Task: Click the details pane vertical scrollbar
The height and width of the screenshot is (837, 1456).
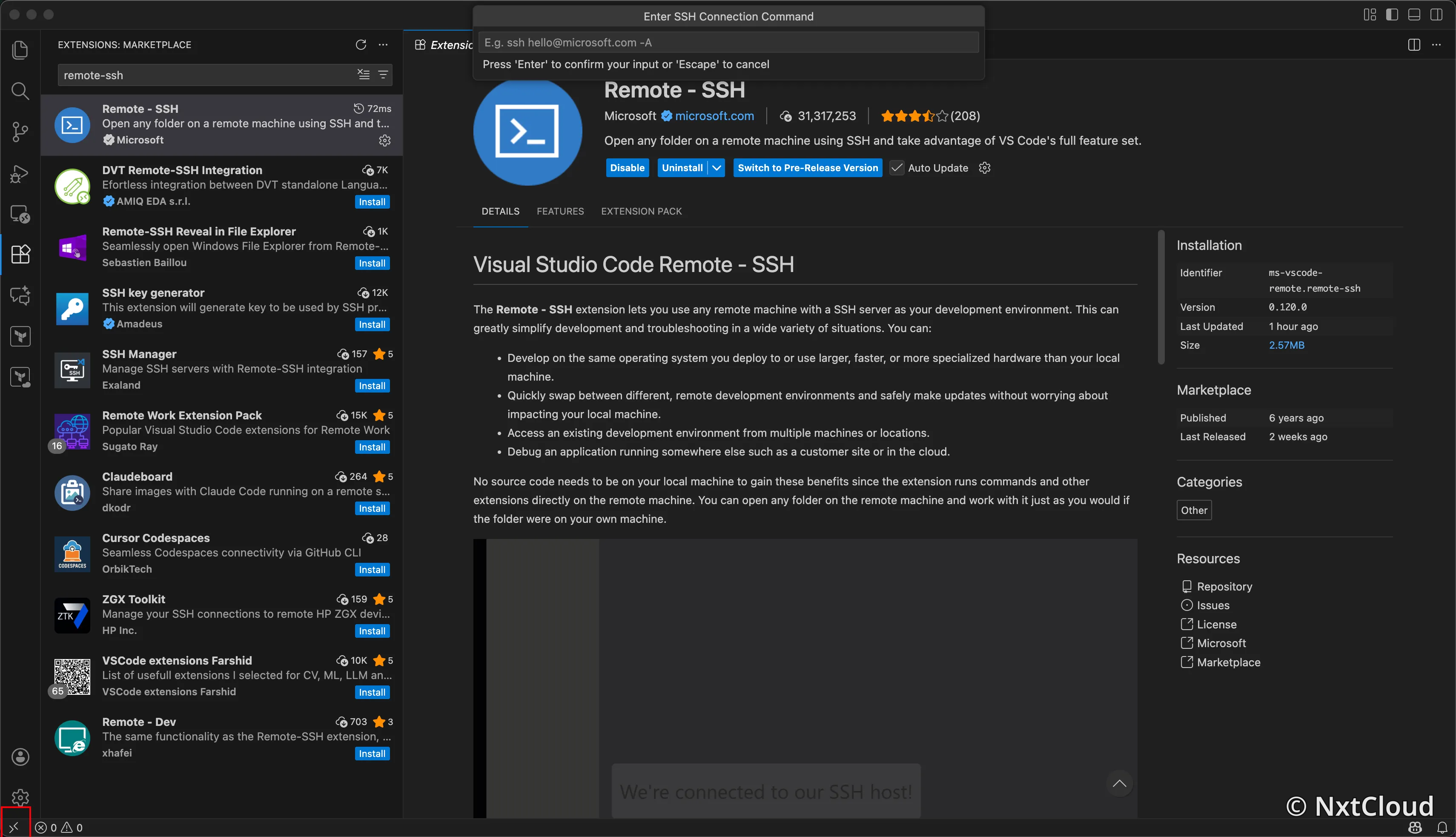Action: (1161, 297)
